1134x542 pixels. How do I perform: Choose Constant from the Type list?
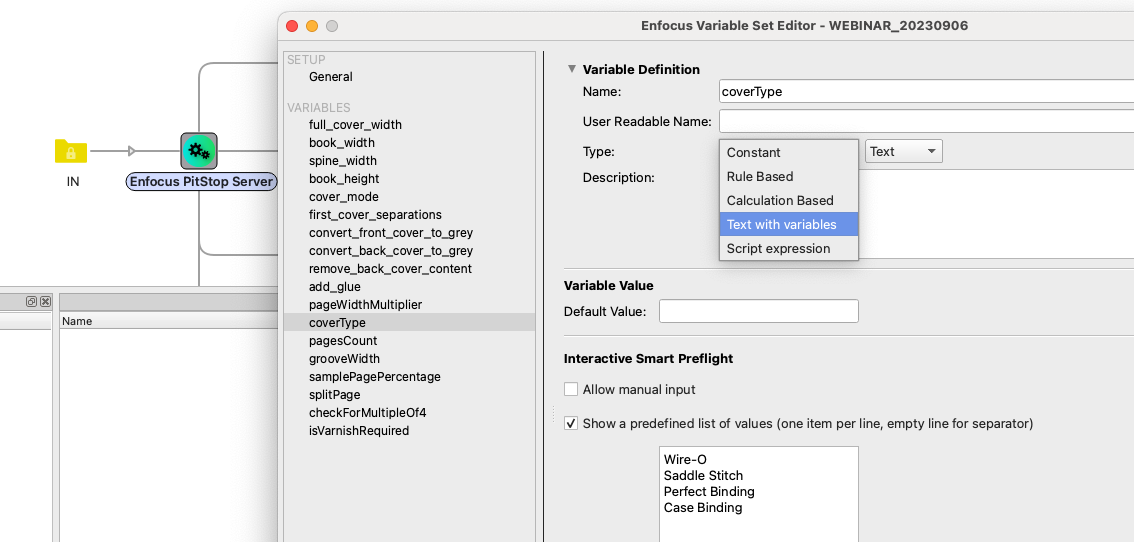pos(788,153)
